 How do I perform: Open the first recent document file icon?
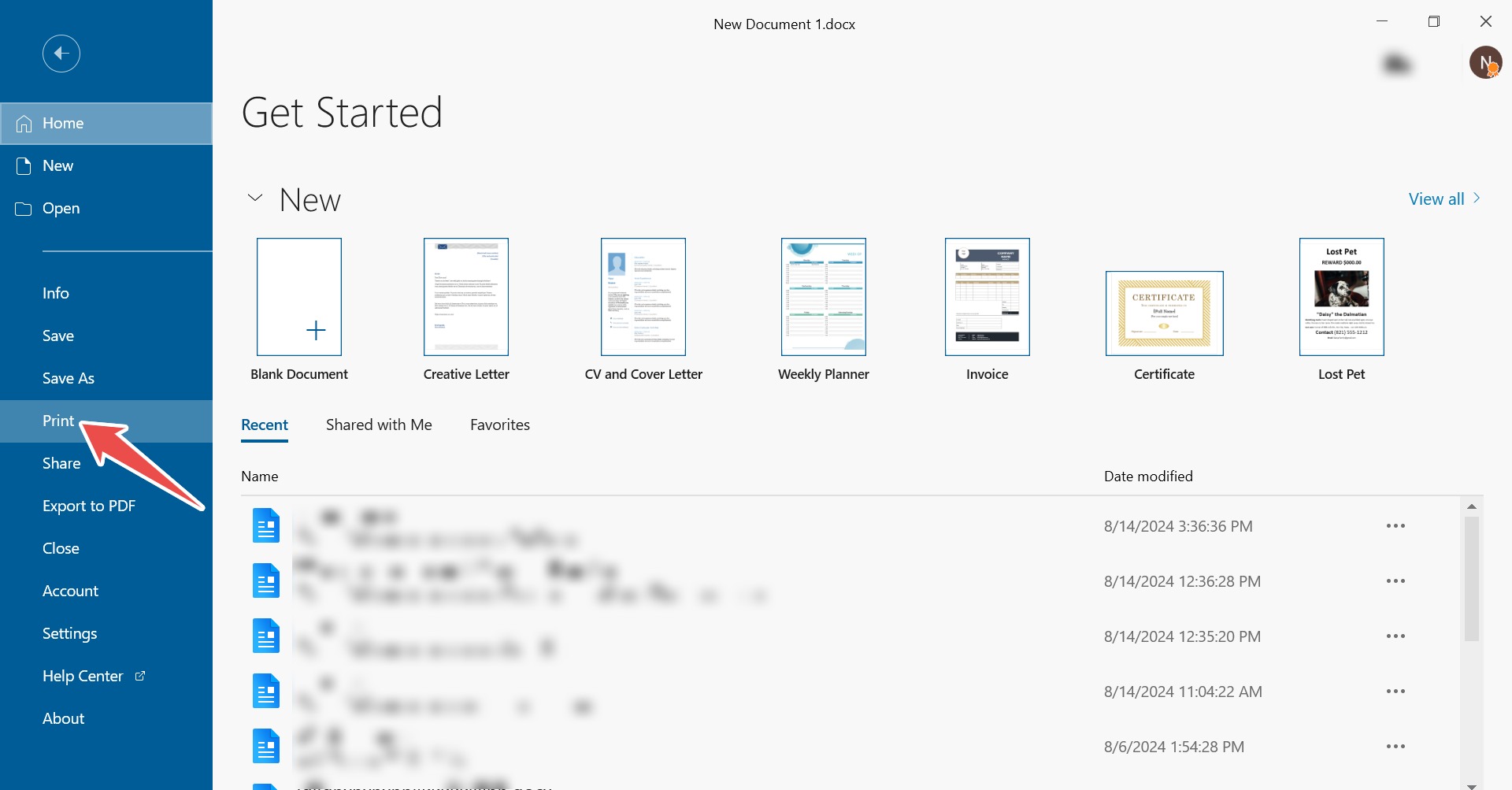click(266, 525)
